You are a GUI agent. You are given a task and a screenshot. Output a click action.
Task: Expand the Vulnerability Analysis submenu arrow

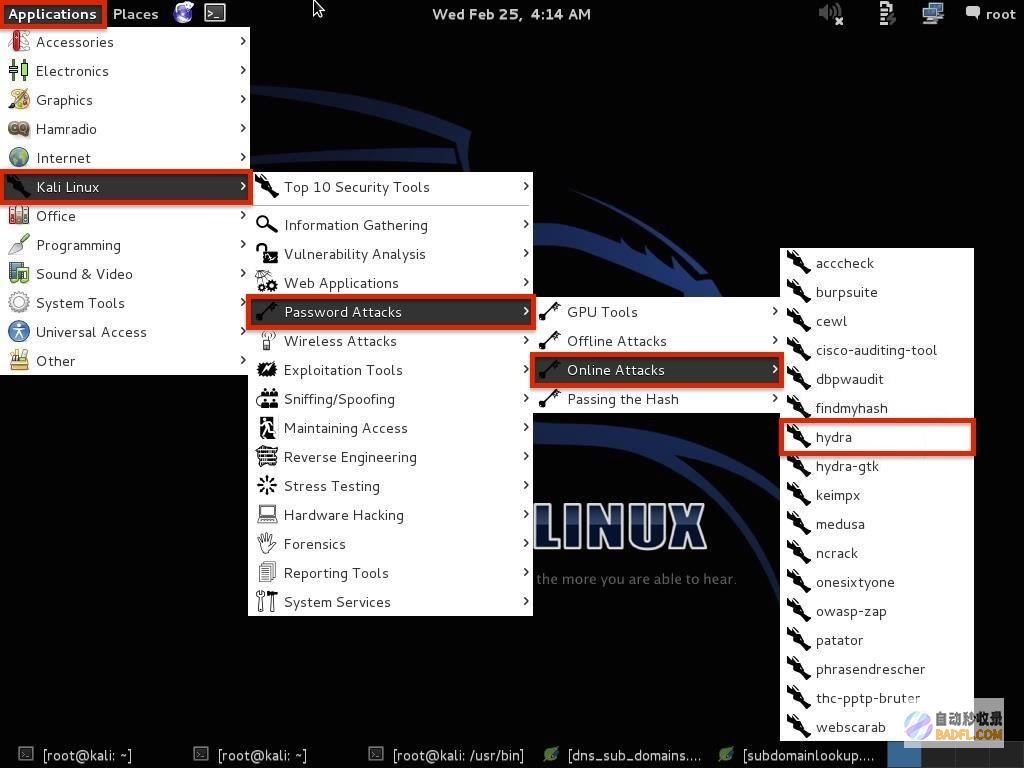click(526, 253)
